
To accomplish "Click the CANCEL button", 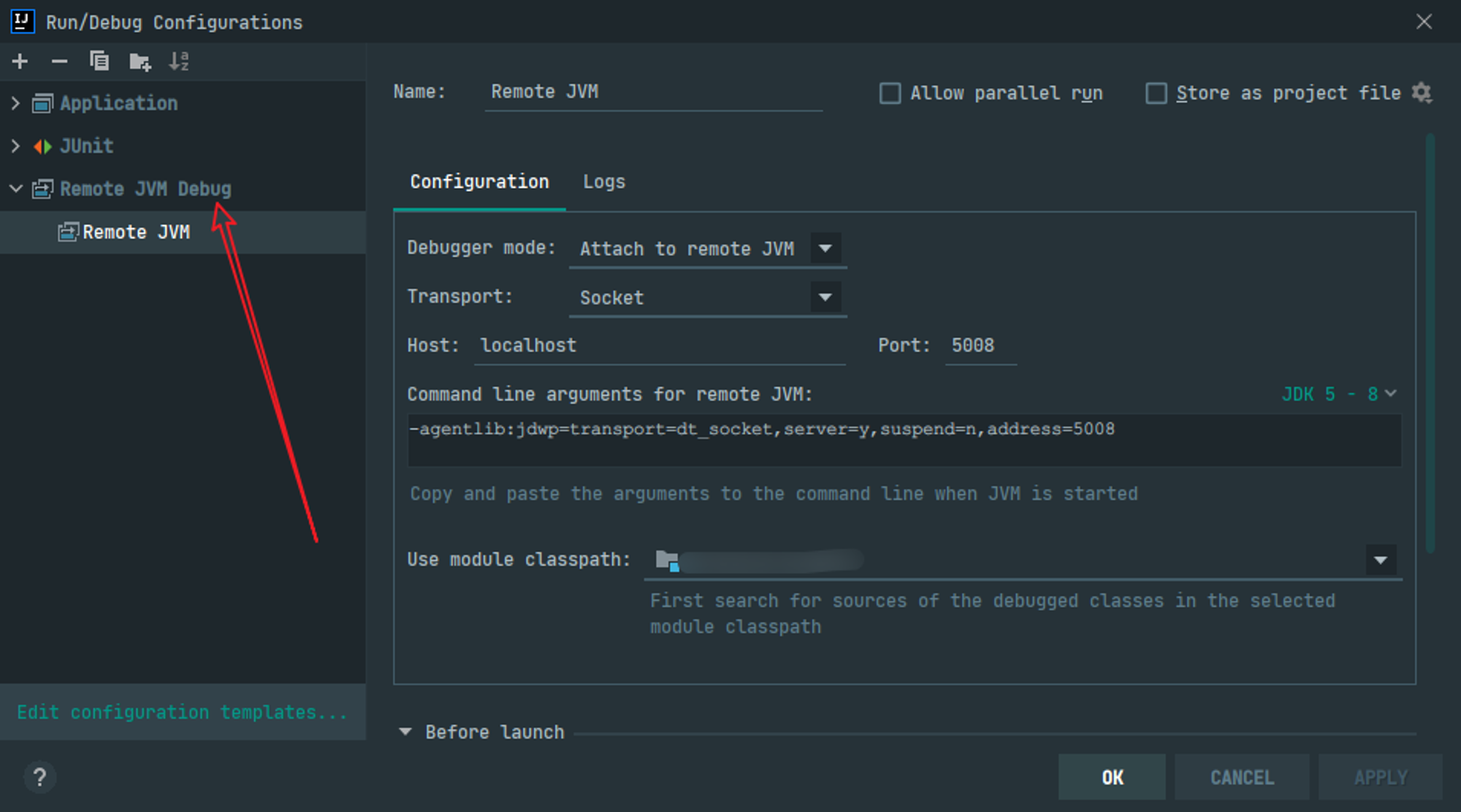I will [x=1242, y=778].
